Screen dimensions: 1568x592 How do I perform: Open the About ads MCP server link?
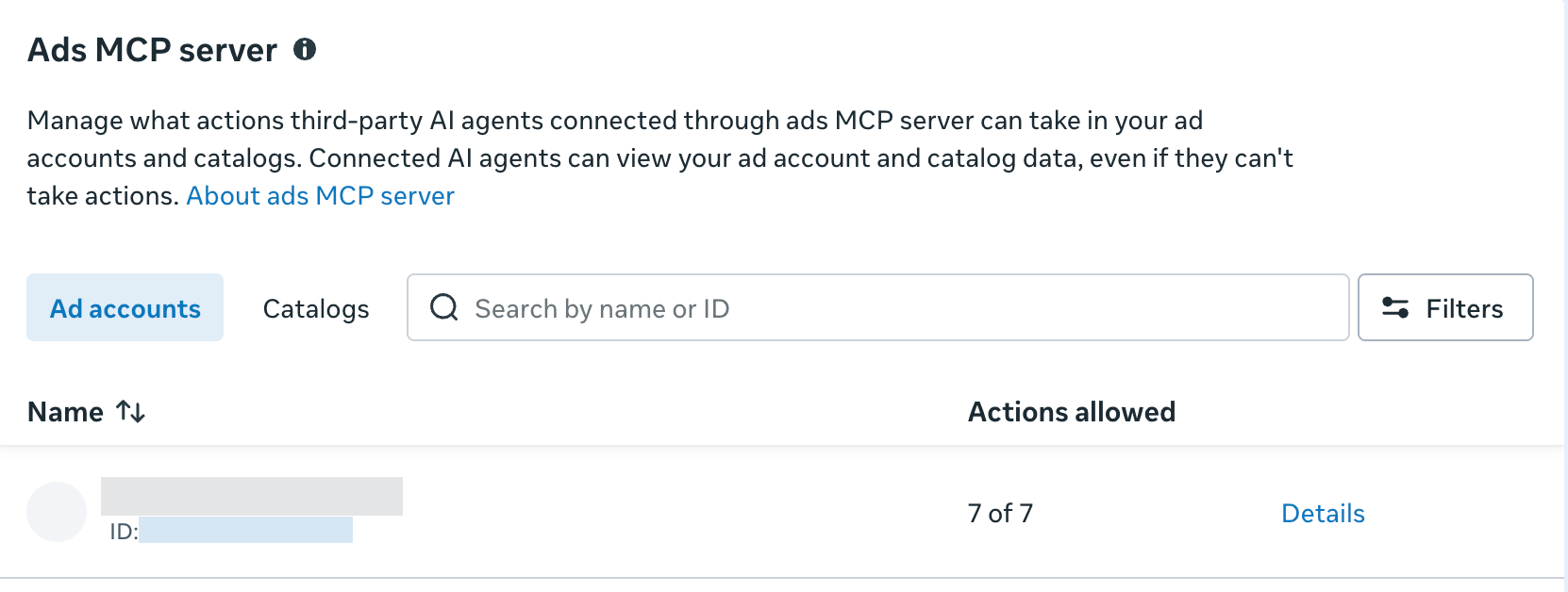pos(320,195)
